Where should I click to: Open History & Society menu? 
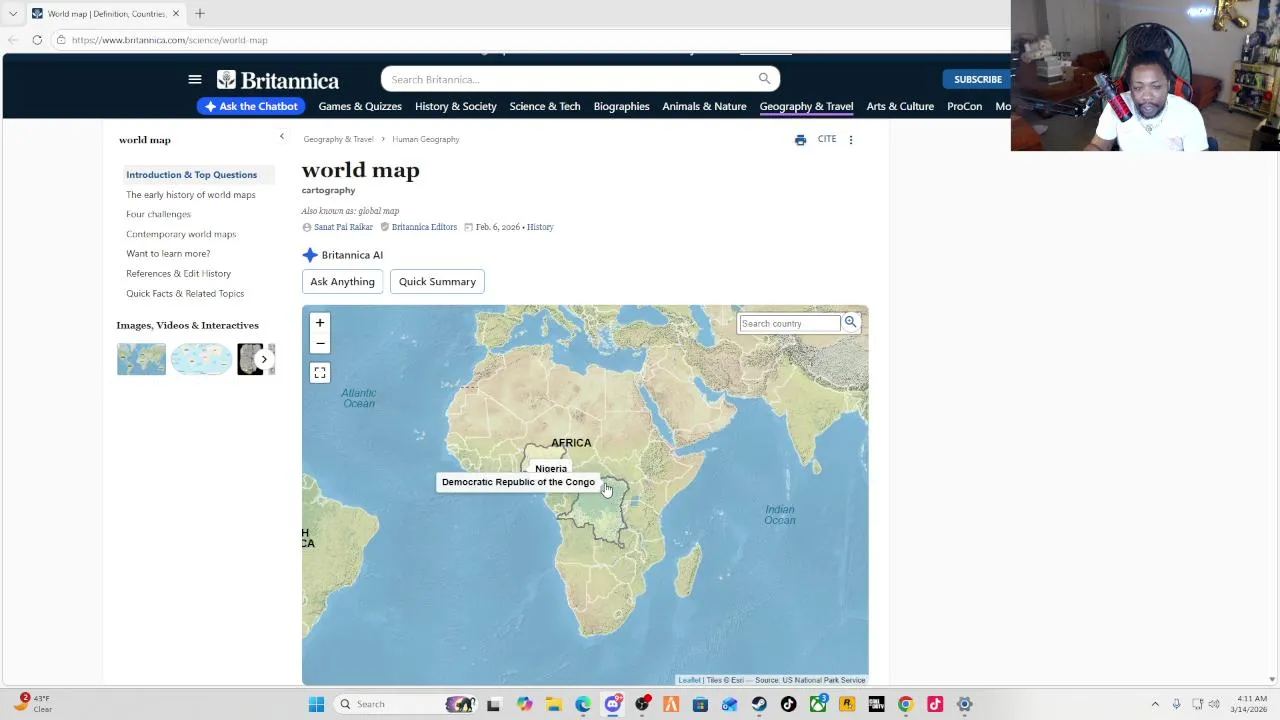coord(456,106)
